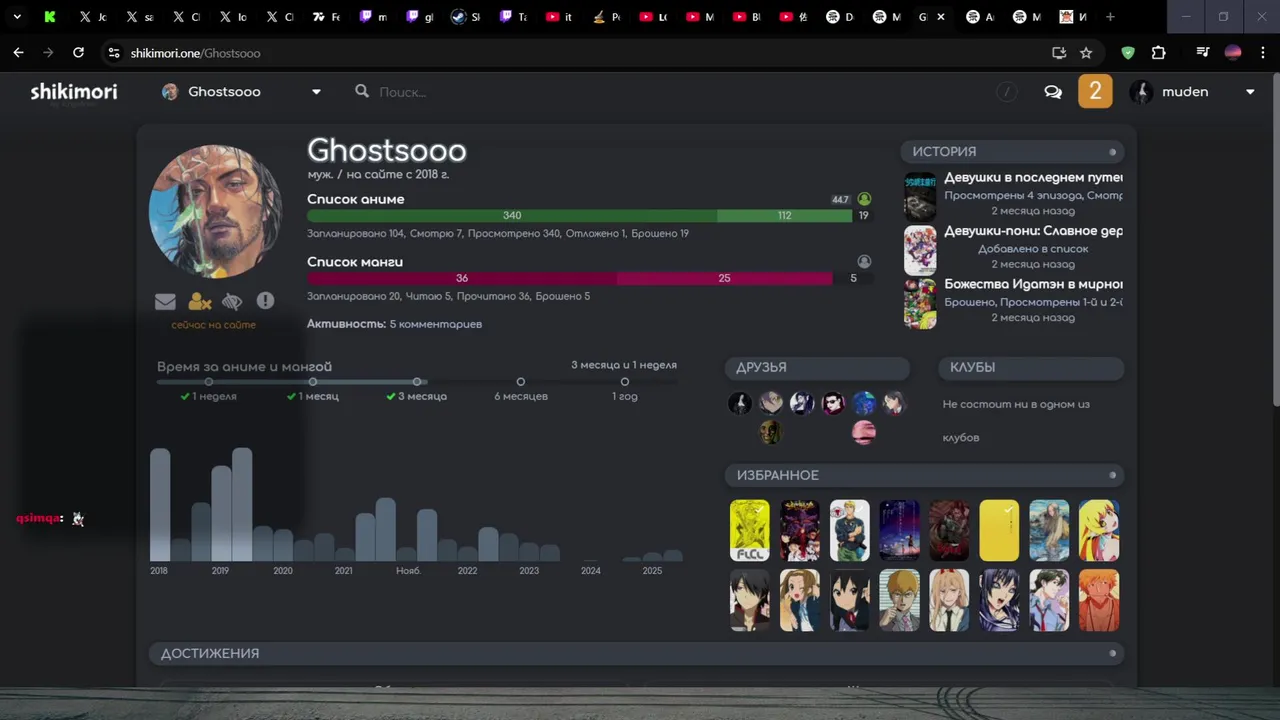Click the search magnifier icon
The width and height of the screenshot is (1280, 720).
(362, 92)
